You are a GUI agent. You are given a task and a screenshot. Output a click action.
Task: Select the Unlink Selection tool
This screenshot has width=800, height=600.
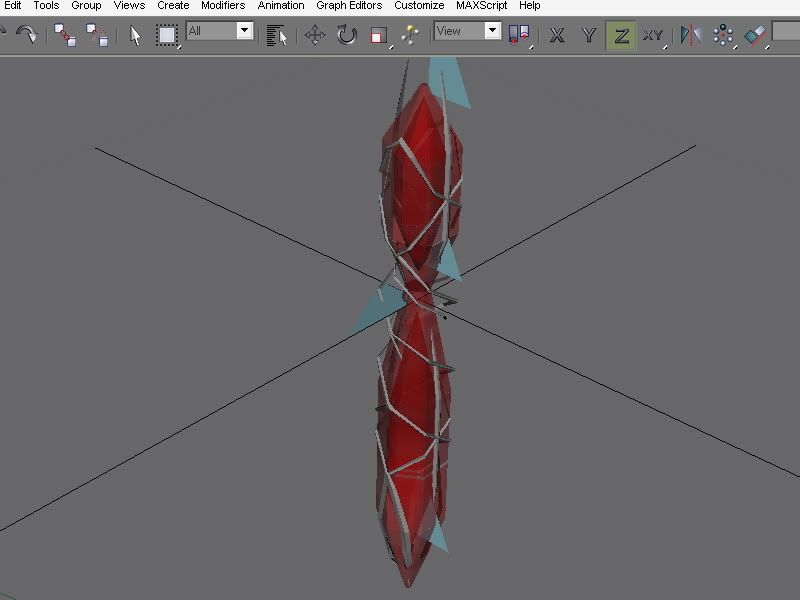click(x=97, y=35)
